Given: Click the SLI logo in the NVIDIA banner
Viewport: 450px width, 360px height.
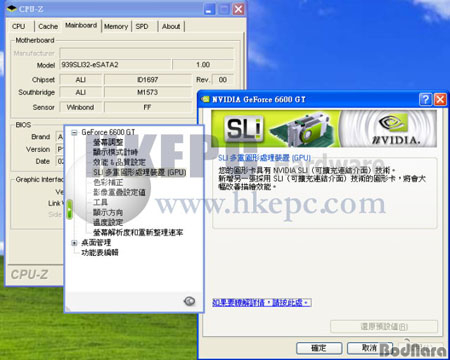Looking at the screenshot, I should point(244,128).
